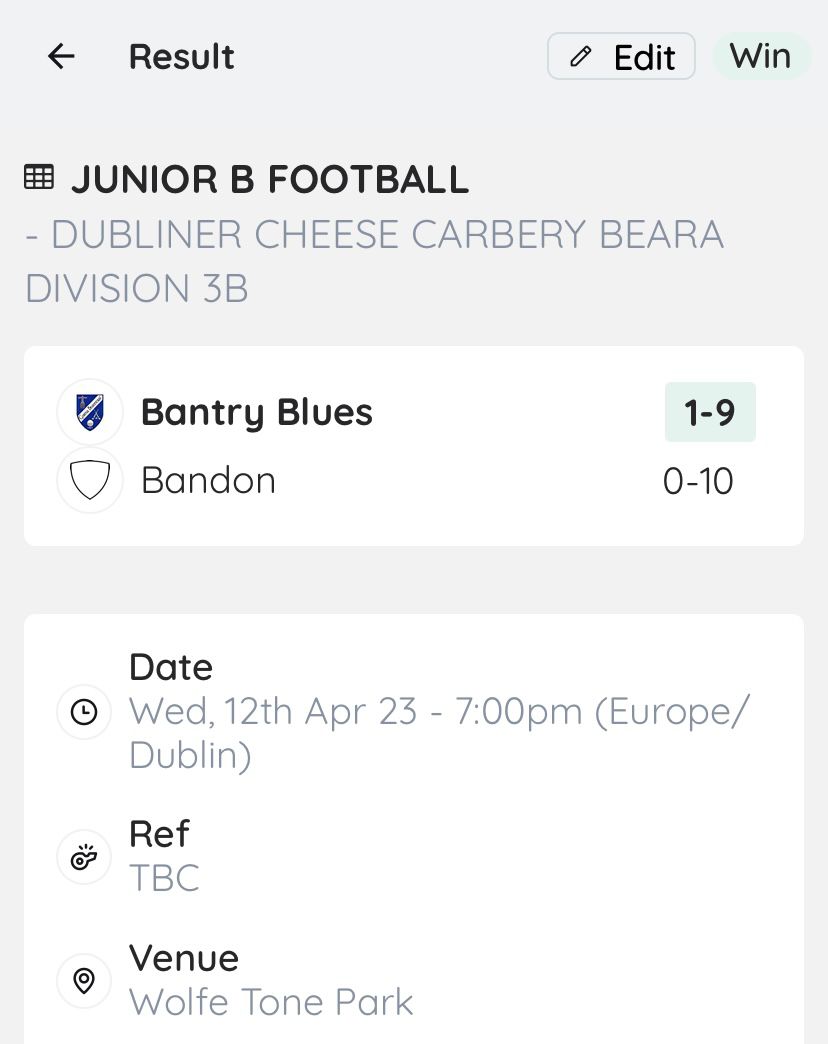Click the table grid icon beside competition
828x1044 pixels.
[x=39, y=178]
